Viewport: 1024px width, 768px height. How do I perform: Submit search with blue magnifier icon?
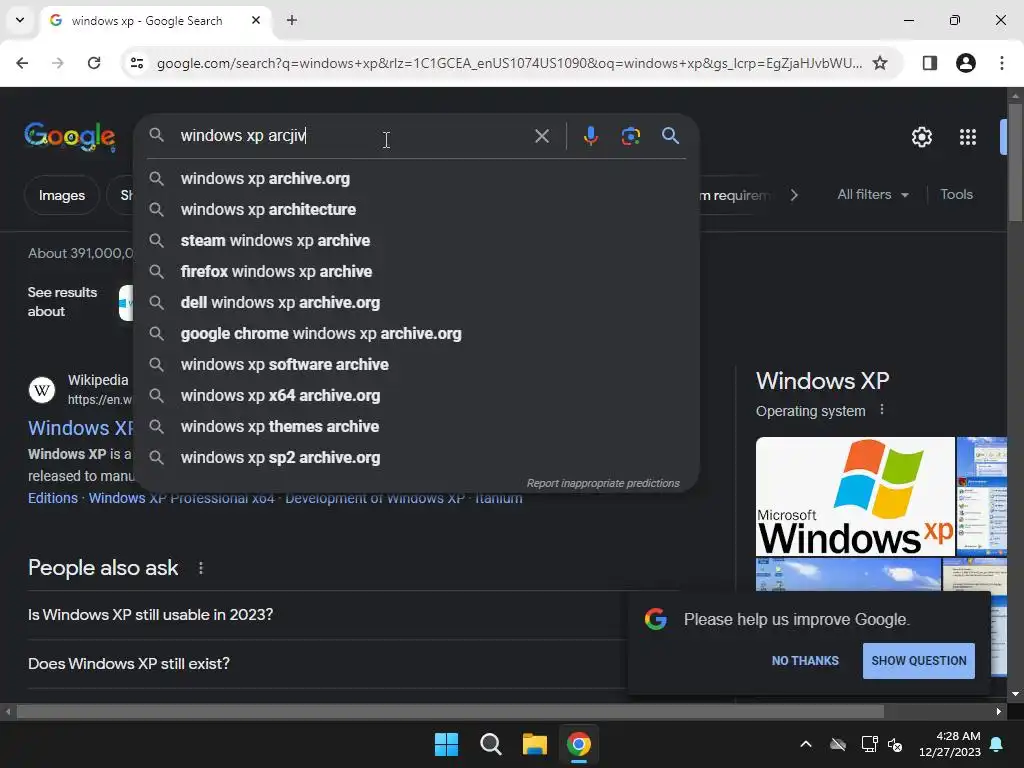pos(670,136)
